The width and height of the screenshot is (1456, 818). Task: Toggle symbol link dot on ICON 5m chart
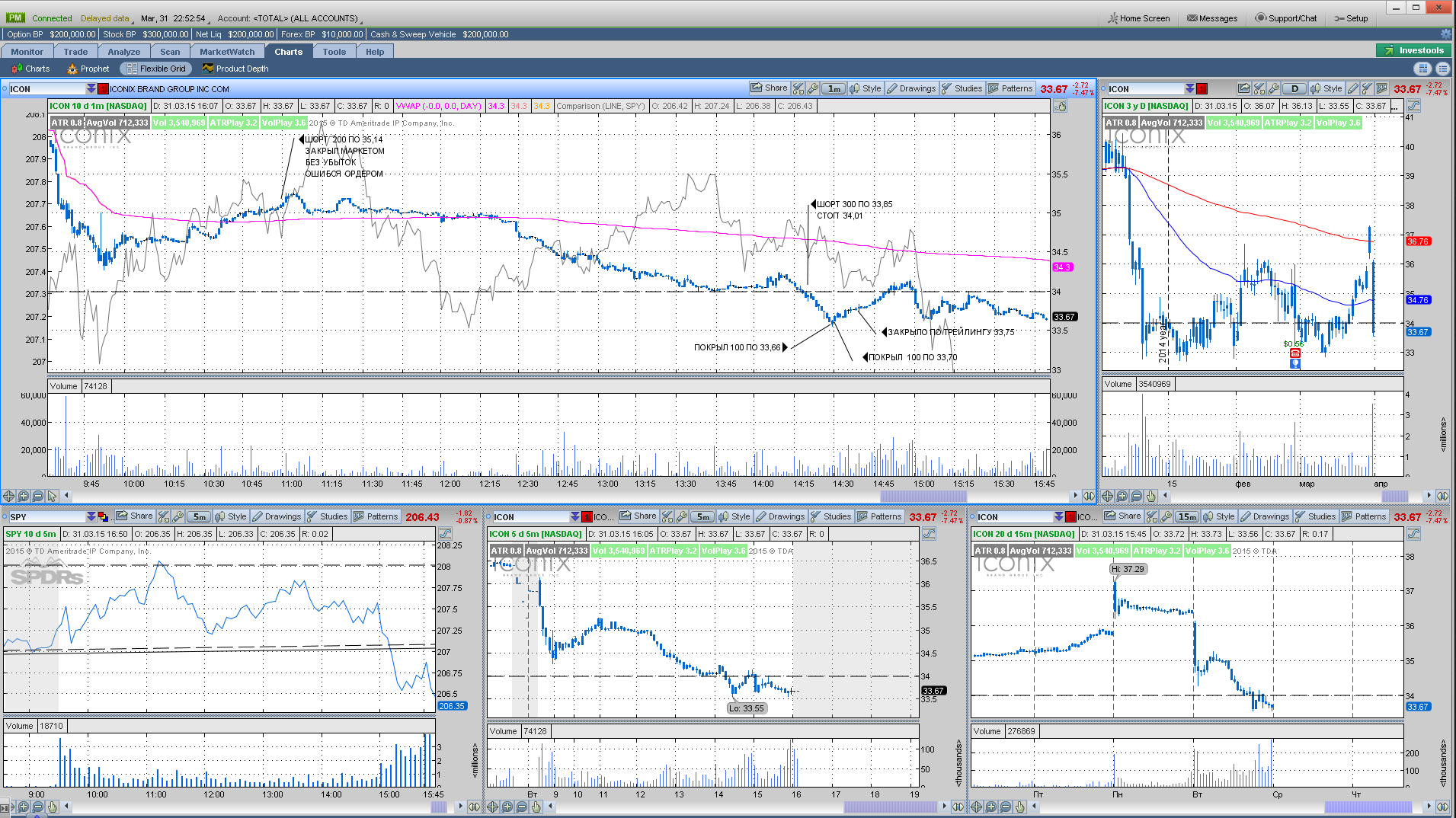(x=488, y=516)
